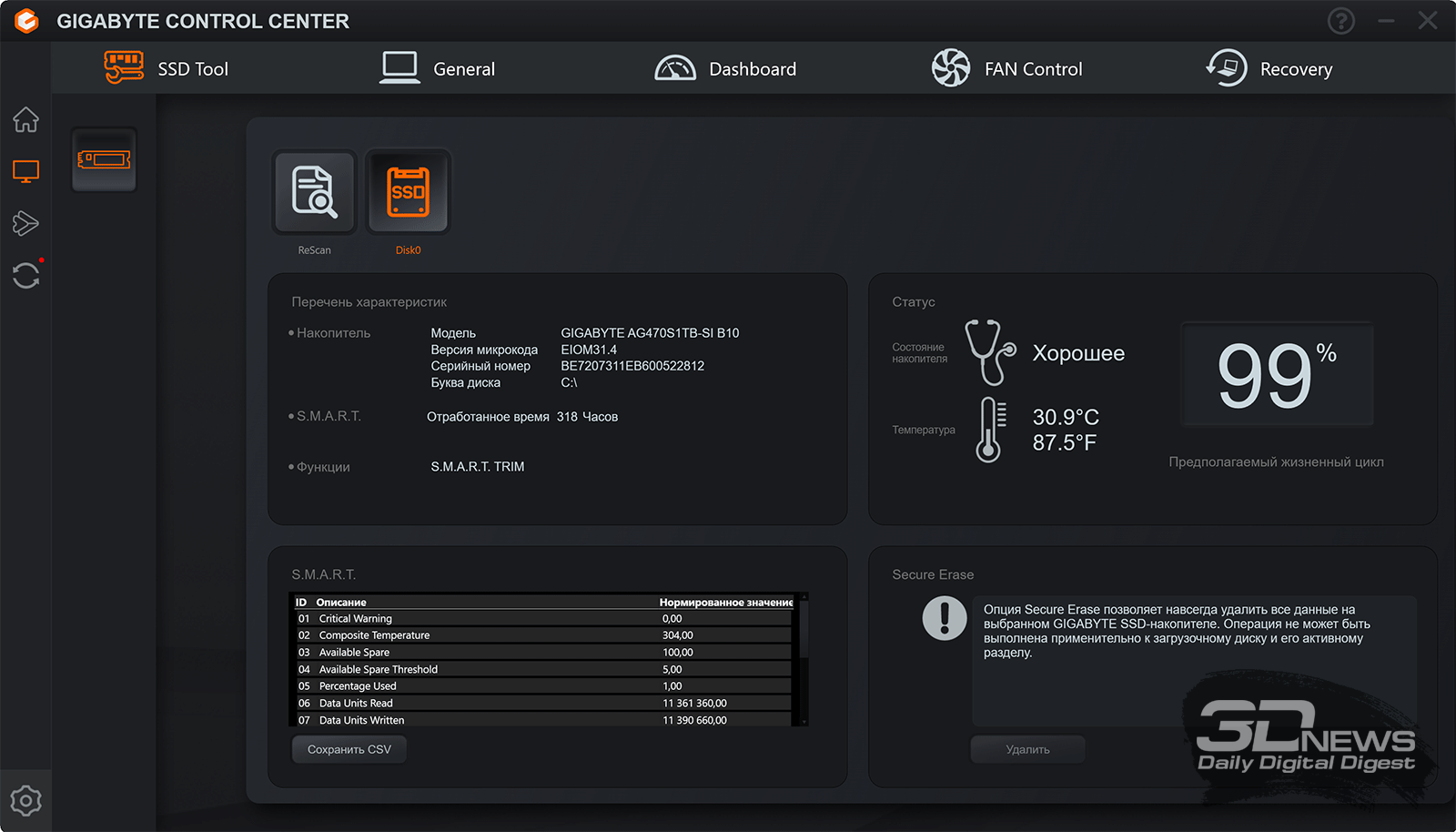The height and width of the screenshot is (832, 1456).
Task: Click the 87.5°F temperature reading
Action: click(x=1065, y=442)
